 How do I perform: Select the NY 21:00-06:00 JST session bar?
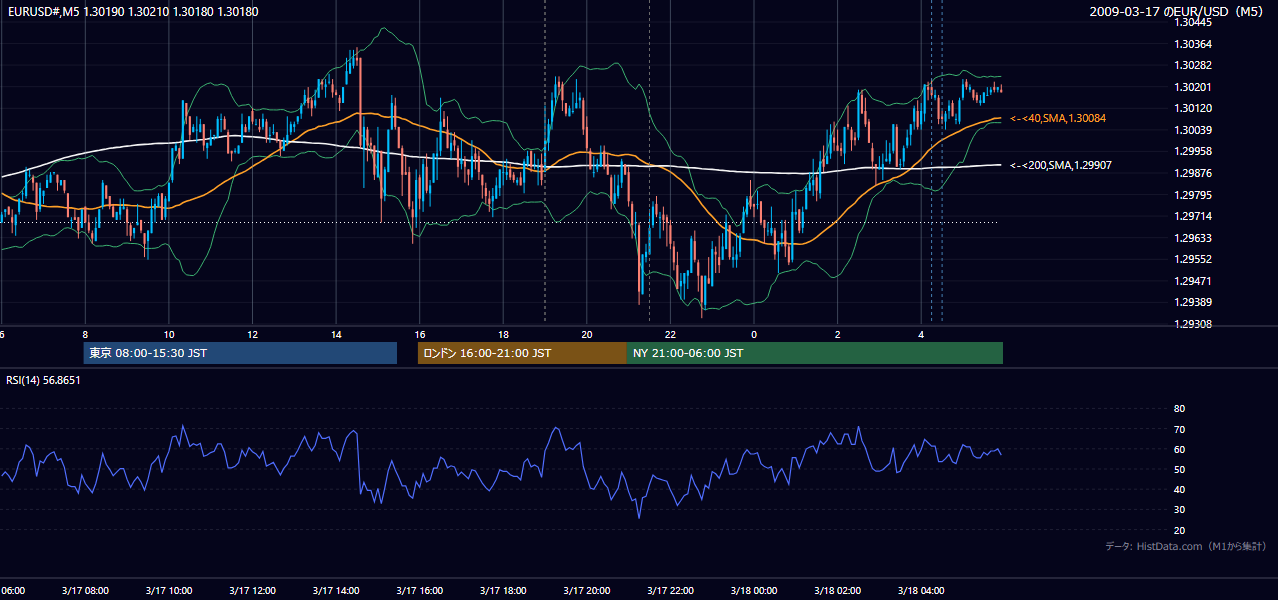click(x=815, y=353)
